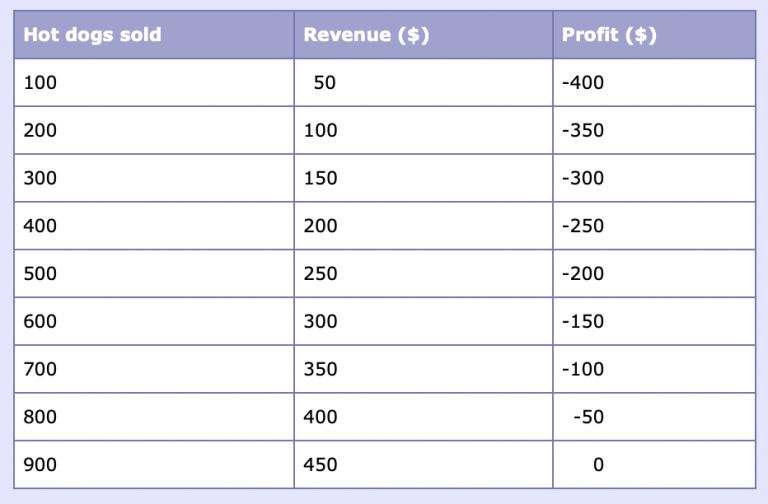Select the profit cell showing -150

pos(584,322)
